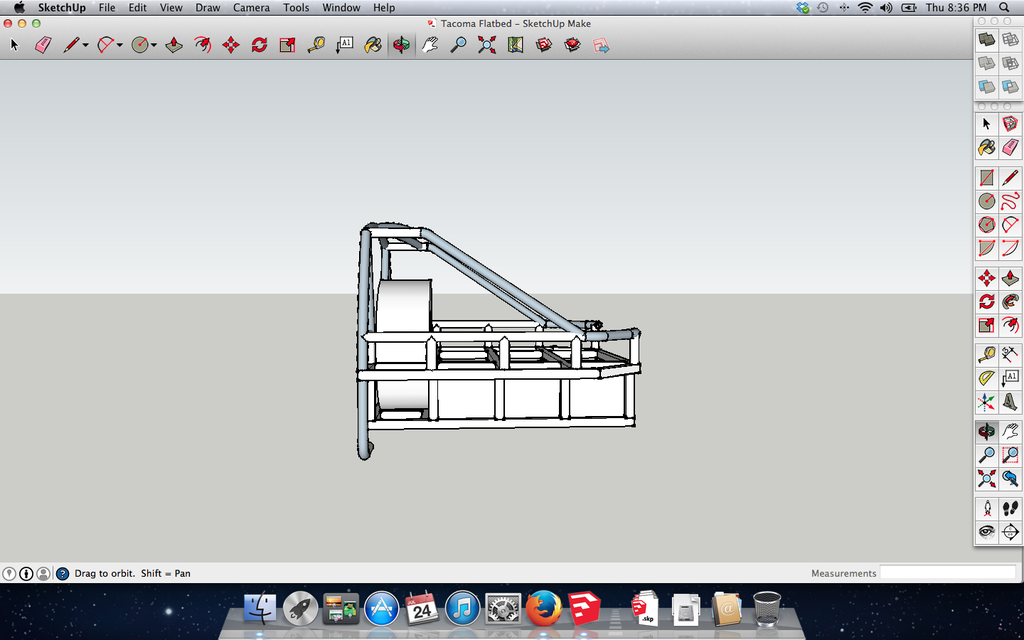Viewport: 1024px width, 640px height.
Task: Select the Make Component tool in side palette
Action: [x=1010, y=123]
